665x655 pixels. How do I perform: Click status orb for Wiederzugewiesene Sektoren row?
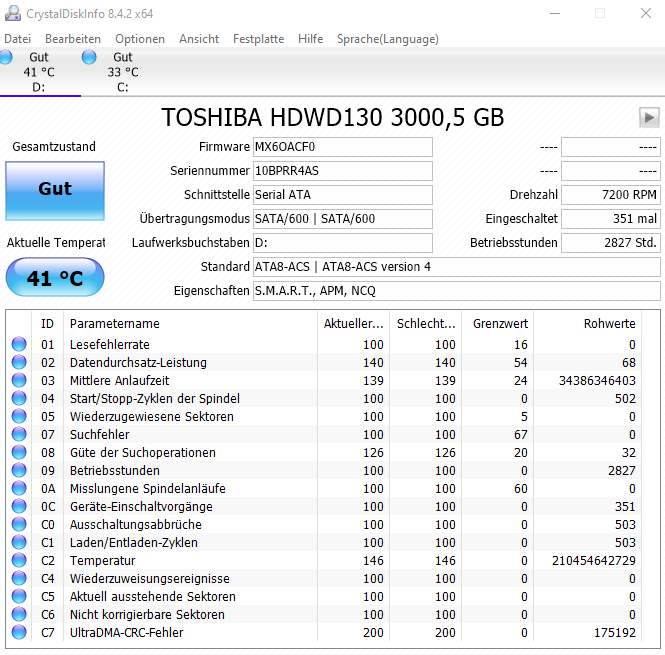click(19, 416)
